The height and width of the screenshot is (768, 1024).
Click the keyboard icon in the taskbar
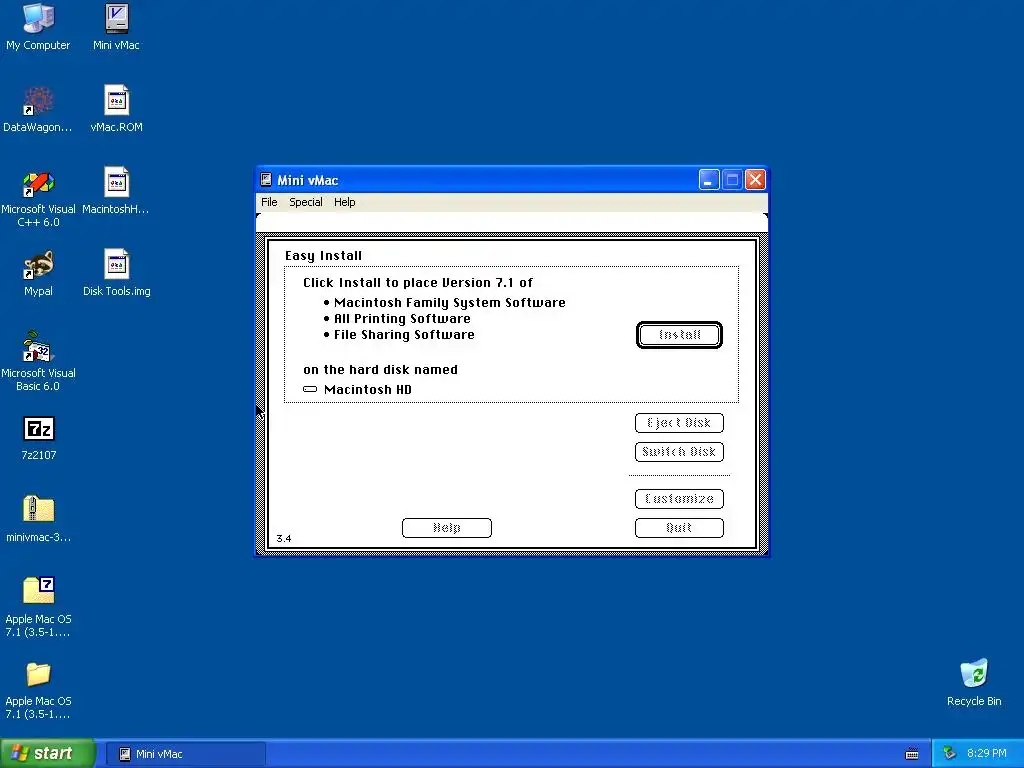point(912,754)
